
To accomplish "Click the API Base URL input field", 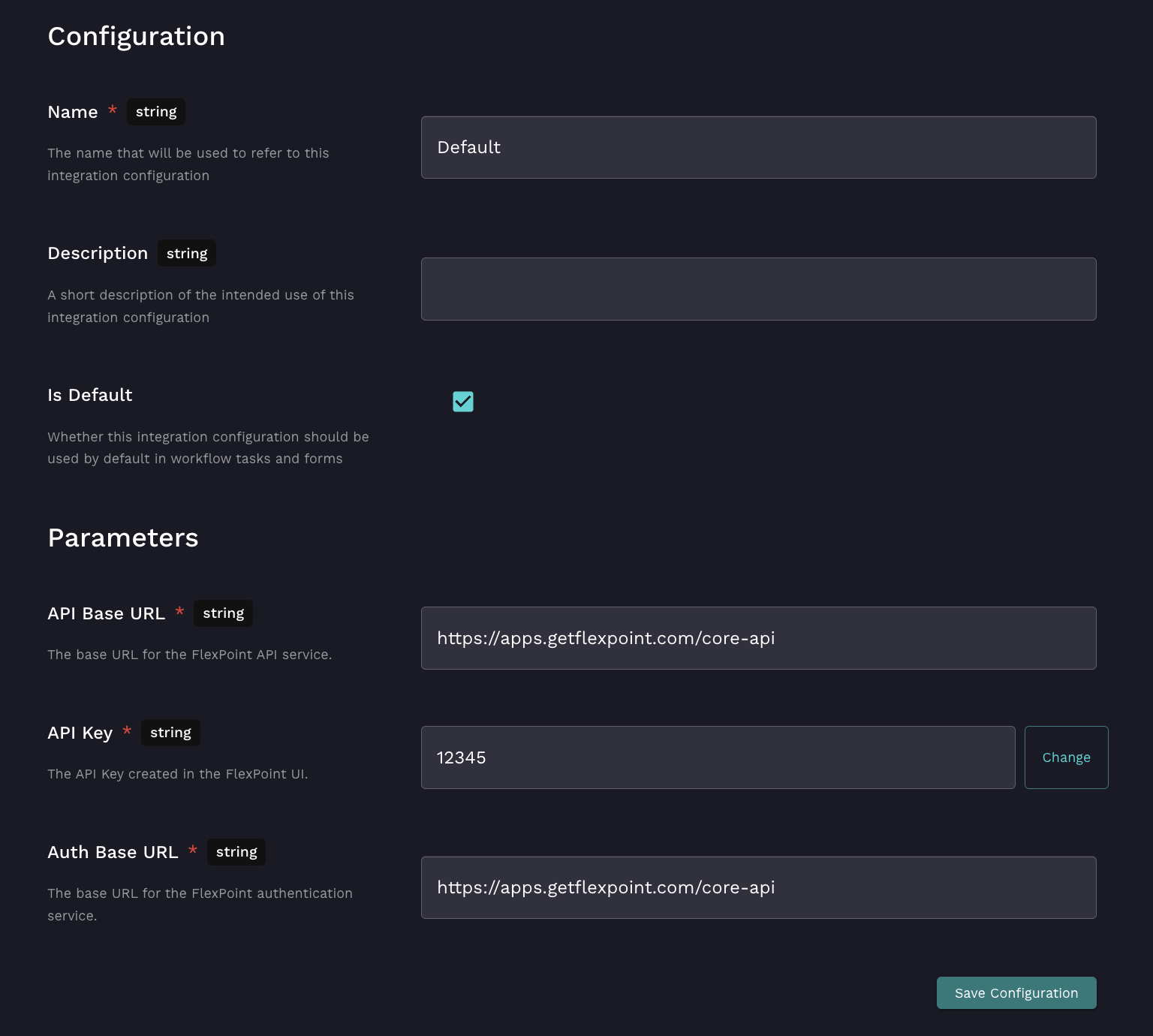I will coord(758,638).
